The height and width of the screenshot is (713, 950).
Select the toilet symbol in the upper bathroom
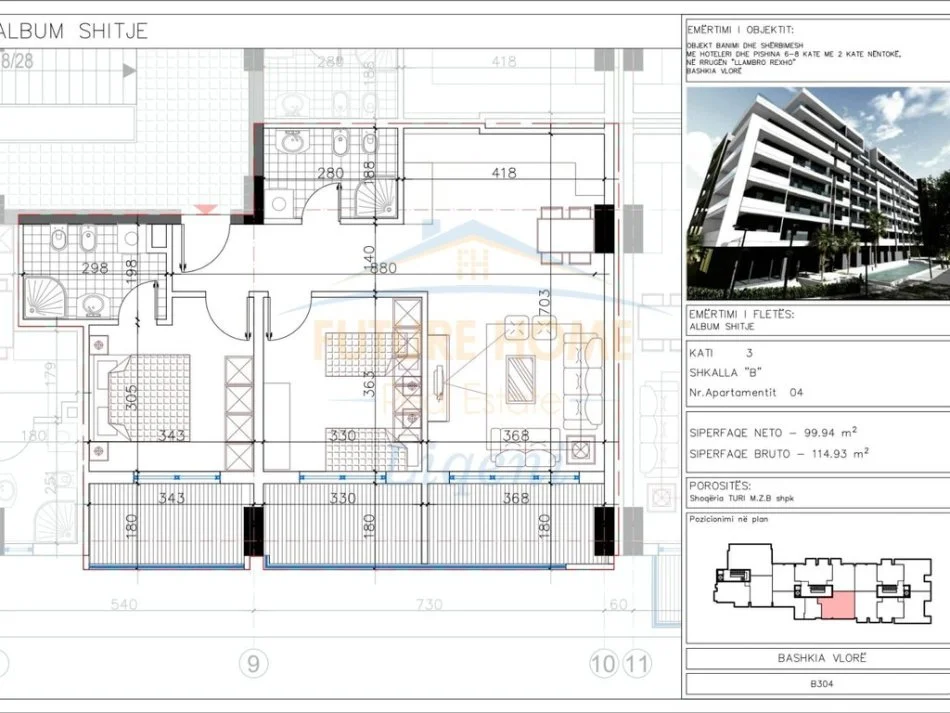pyautogui.click(x=370, y=142)
